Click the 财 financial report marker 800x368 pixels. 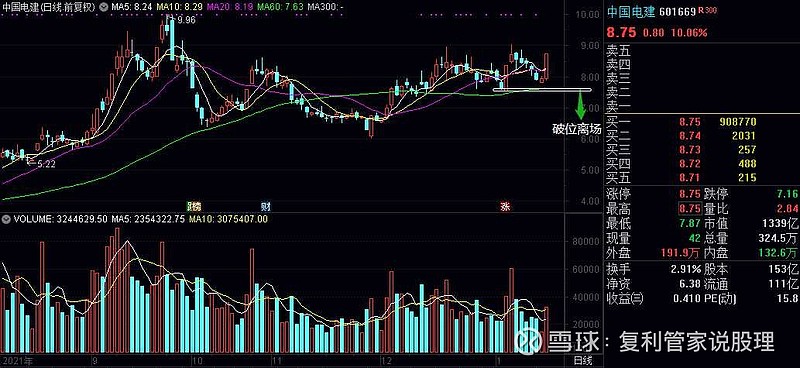pyautogui.click(x=265, y=207)
